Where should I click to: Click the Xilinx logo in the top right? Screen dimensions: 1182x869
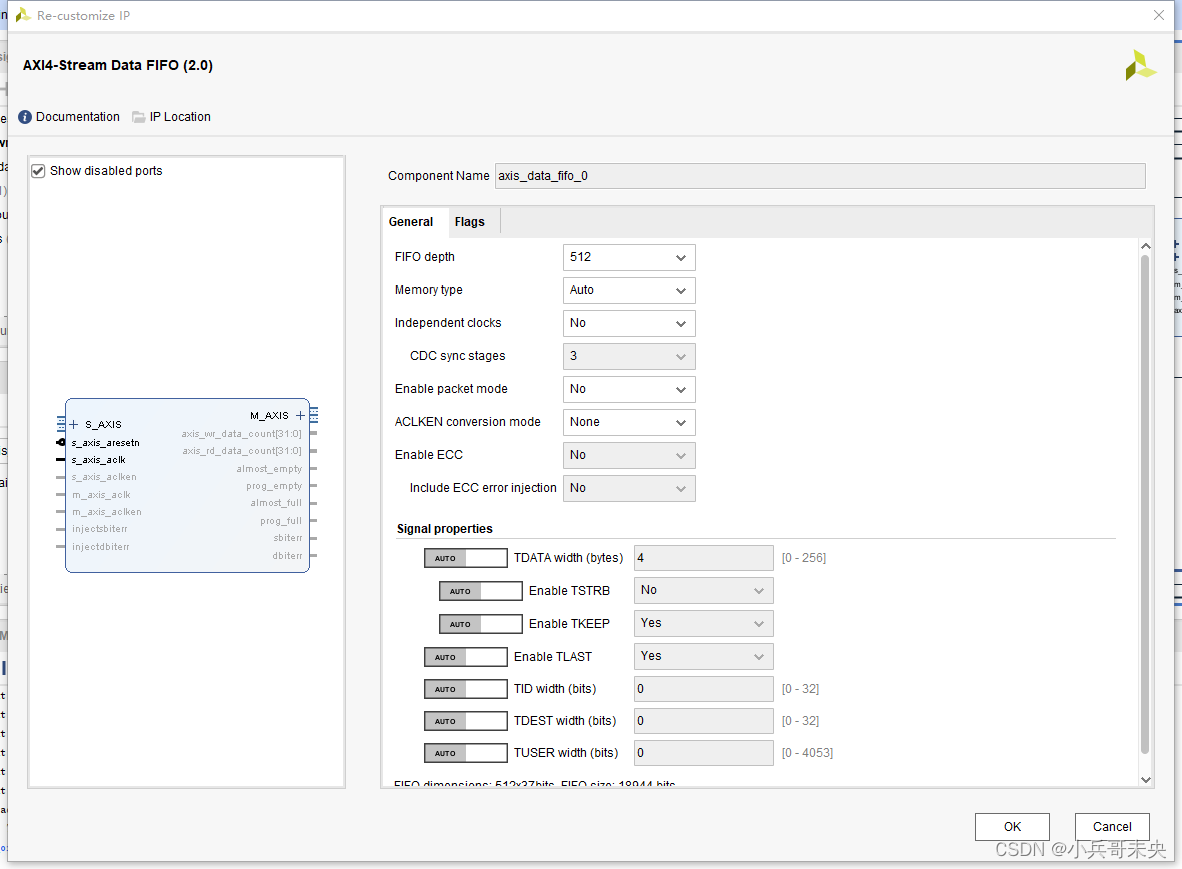(1140, 65)
